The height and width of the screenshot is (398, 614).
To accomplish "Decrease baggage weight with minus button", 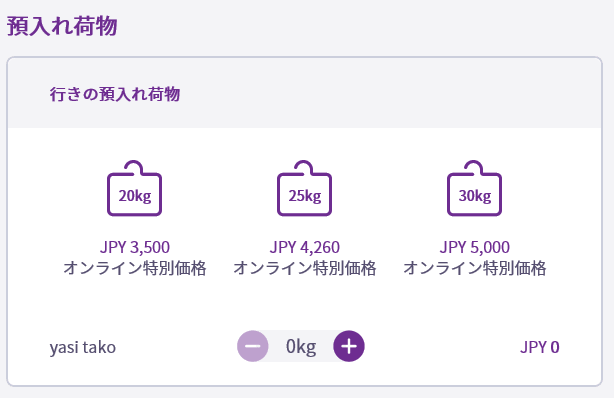I will [253, 346].
